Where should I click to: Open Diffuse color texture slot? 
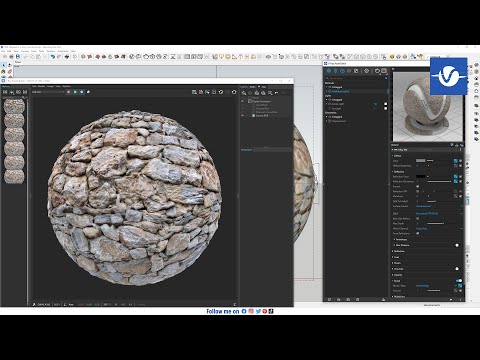tap(456, 161)
